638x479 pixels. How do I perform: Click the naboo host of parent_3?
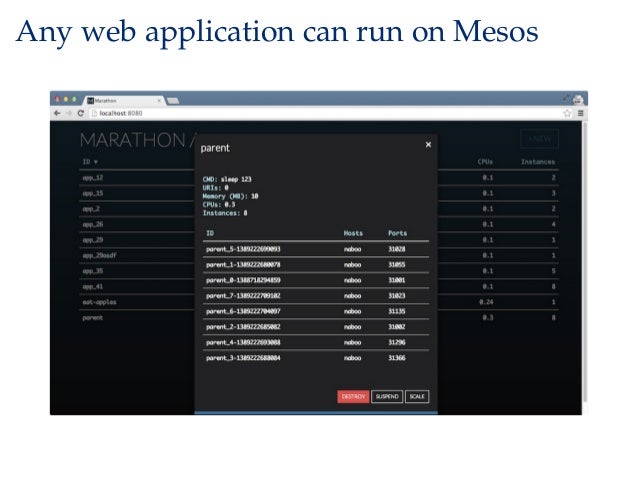pos(352,358)
